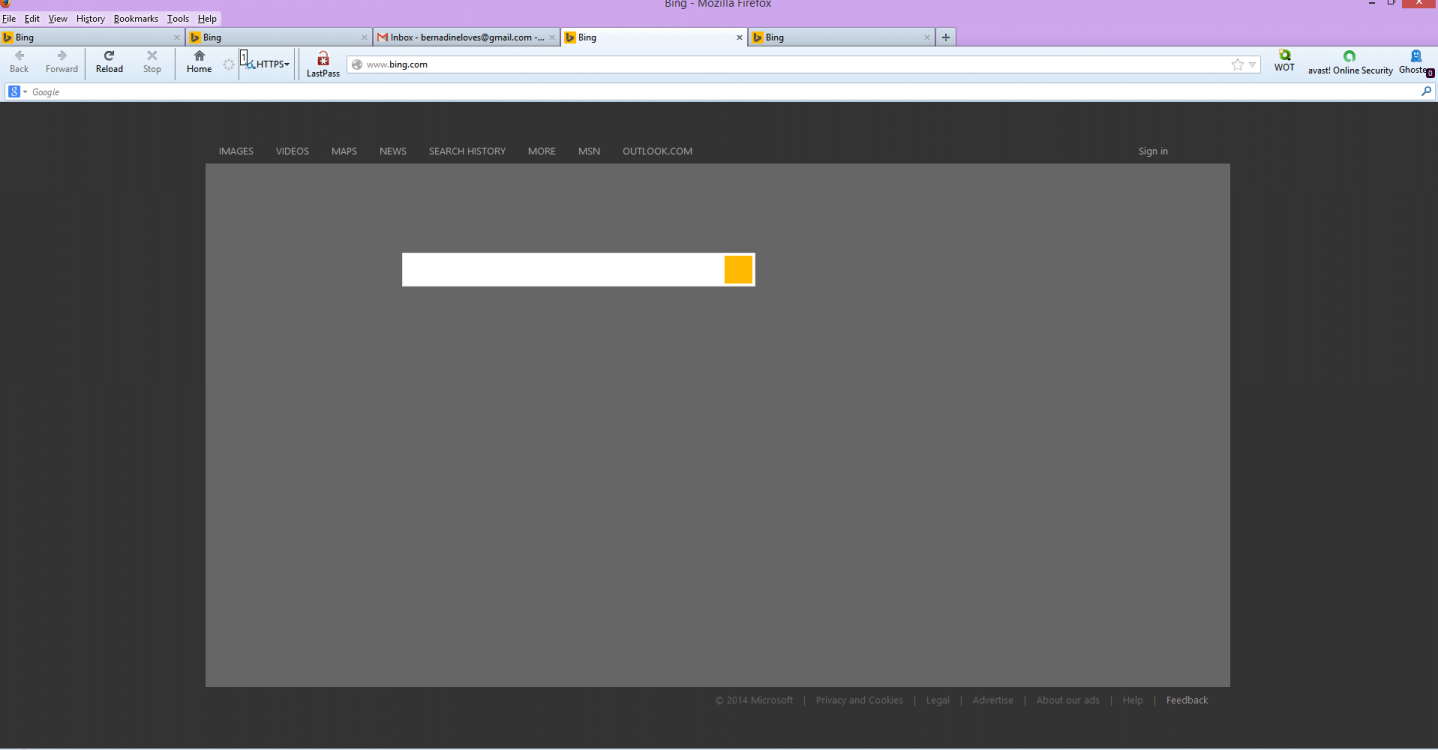Open the History menu
The image size is (1438, 750).
(x=90, y=19)
